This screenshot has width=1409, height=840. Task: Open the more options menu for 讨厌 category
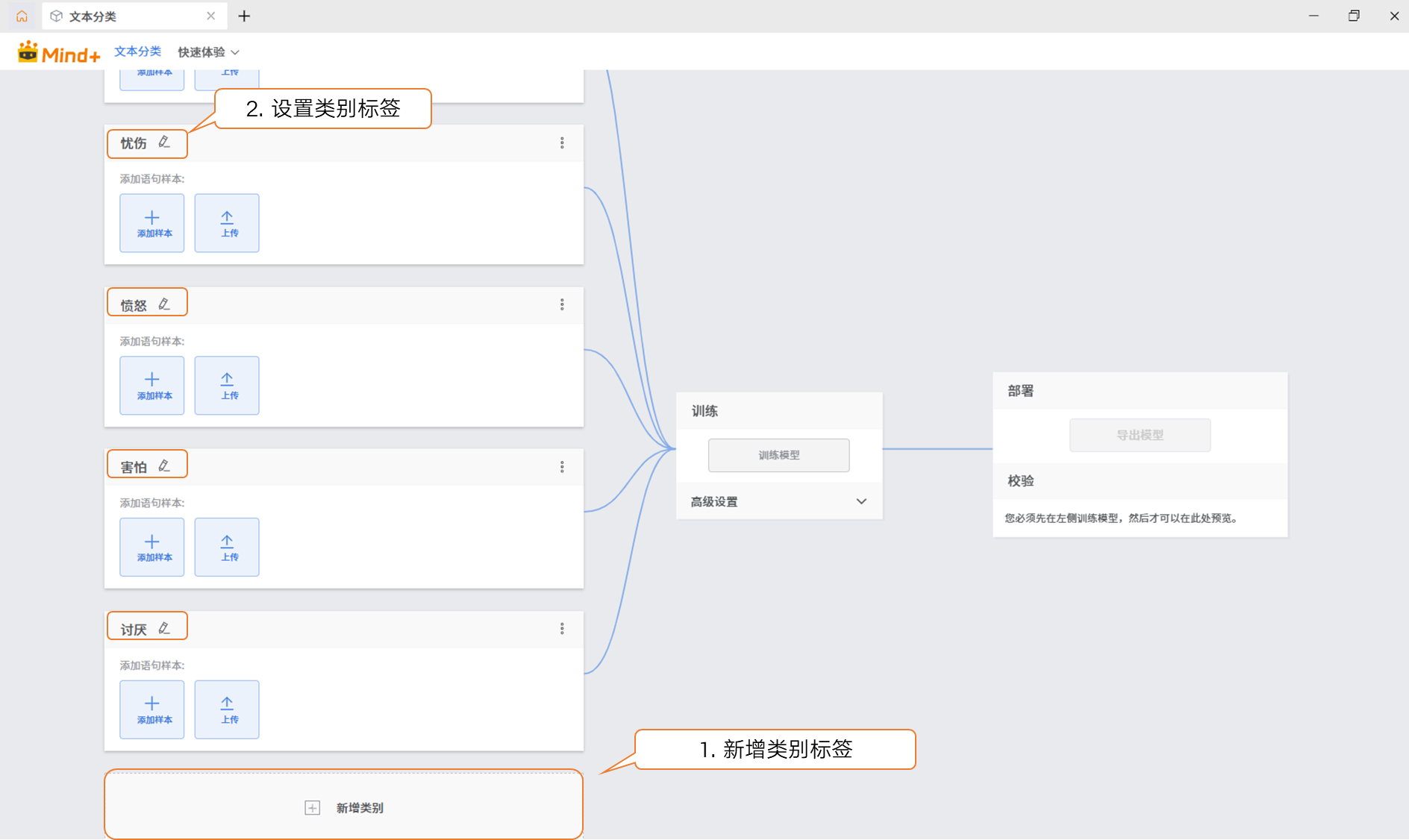(x=562, y=629)
